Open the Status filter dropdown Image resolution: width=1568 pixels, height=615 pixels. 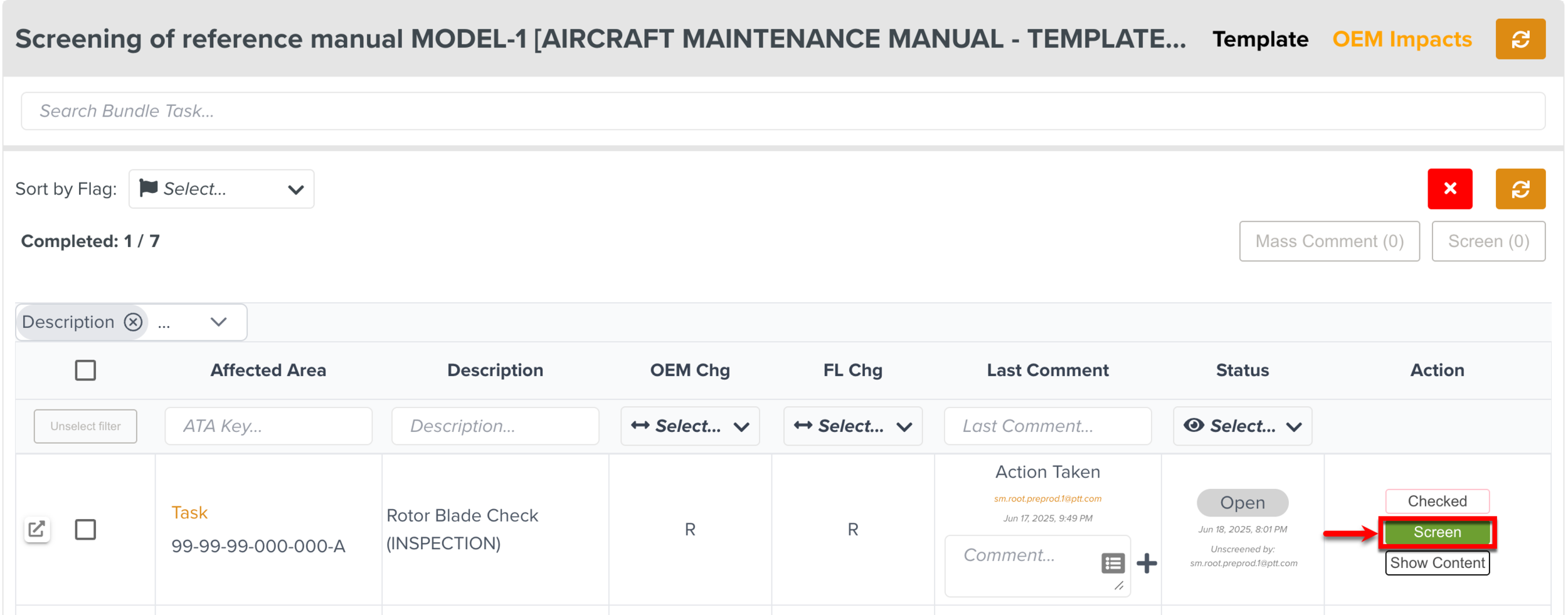coord(1242,426)
